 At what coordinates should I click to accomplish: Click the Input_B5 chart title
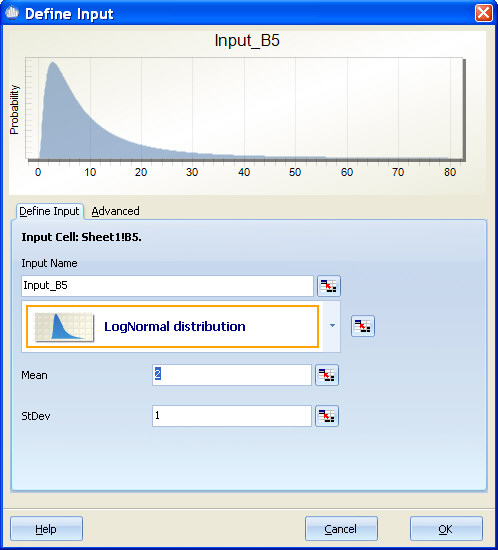[x=247, y=41]
